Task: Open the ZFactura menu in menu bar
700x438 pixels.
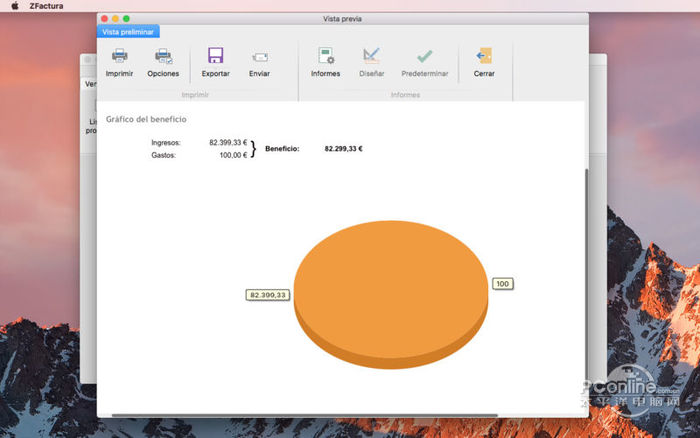Action: point(48,6)
